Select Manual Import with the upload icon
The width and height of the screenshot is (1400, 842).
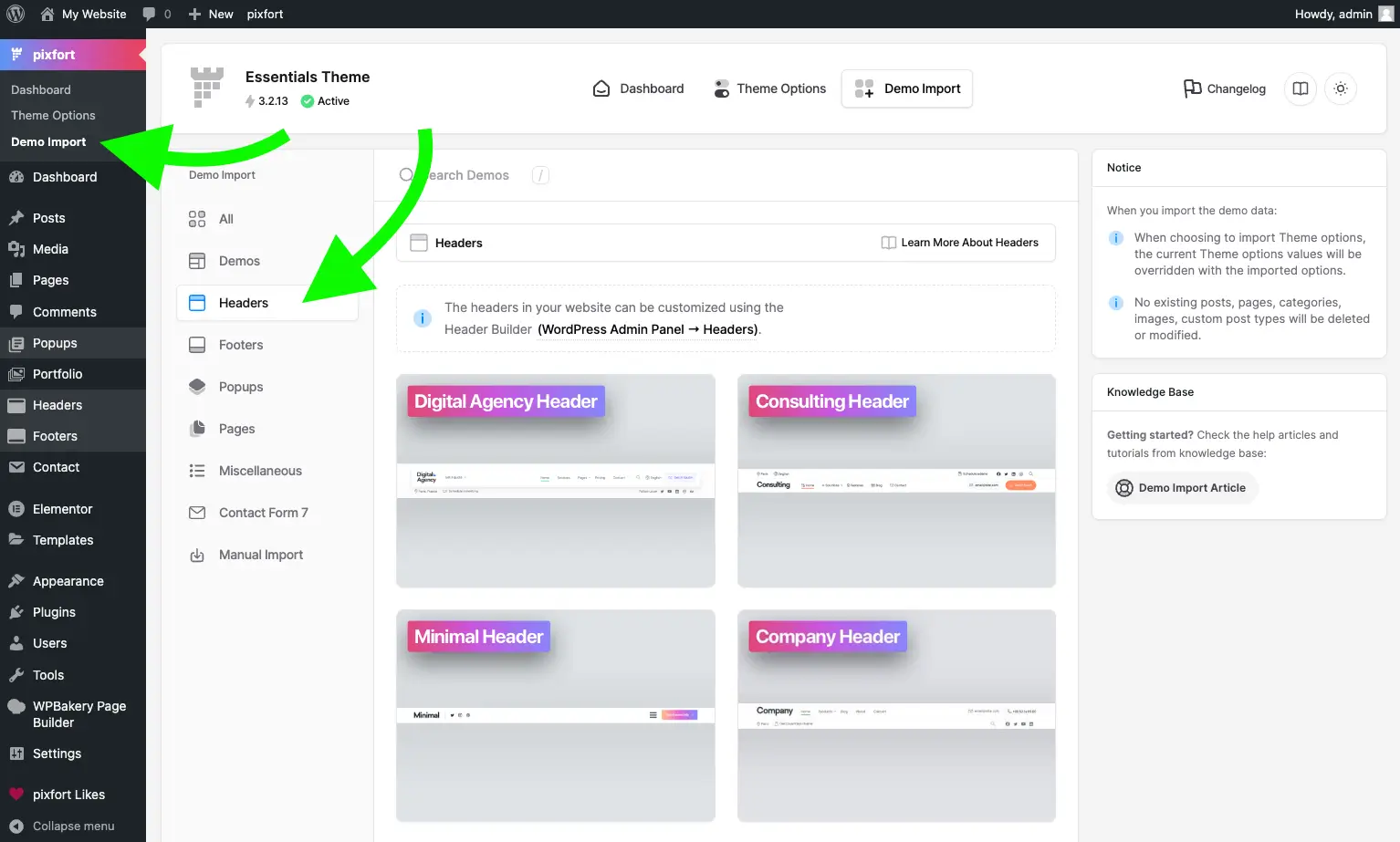tap(260, 555)
